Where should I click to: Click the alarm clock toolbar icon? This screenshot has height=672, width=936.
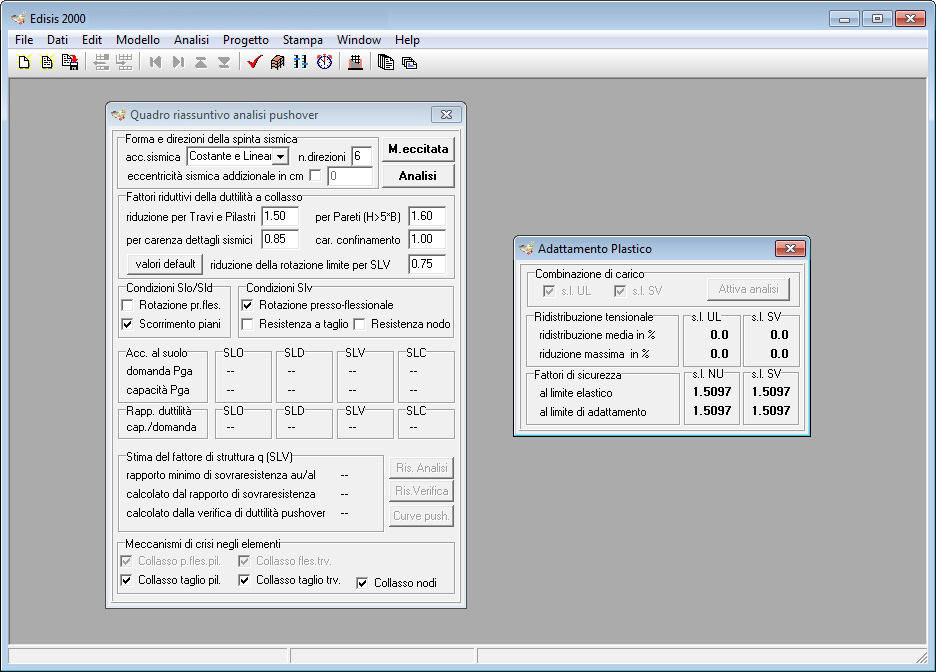click(x=324, y=62)
